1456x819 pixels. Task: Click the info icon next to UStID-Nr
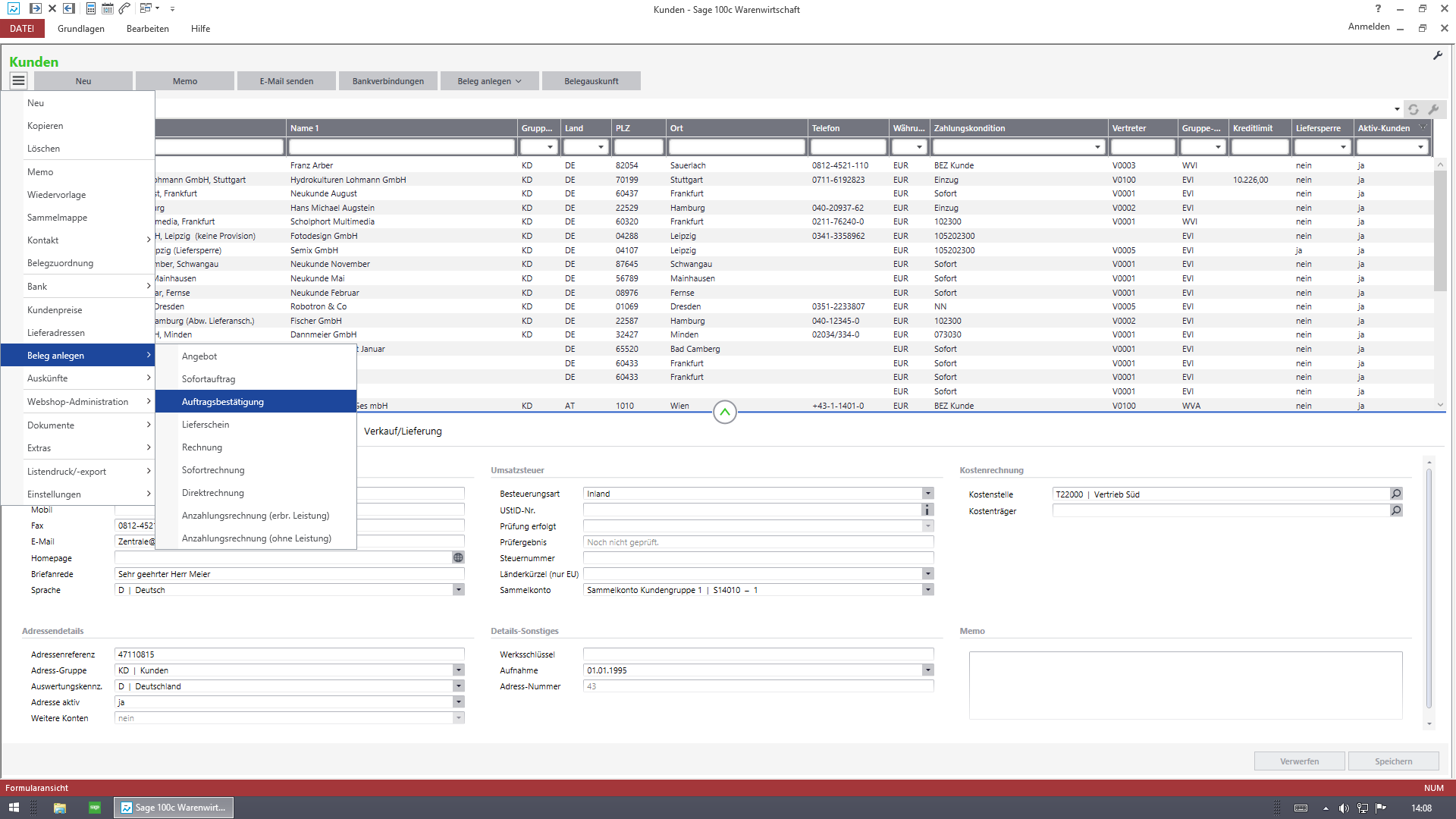pyautogui.click(x=927, y=510)
